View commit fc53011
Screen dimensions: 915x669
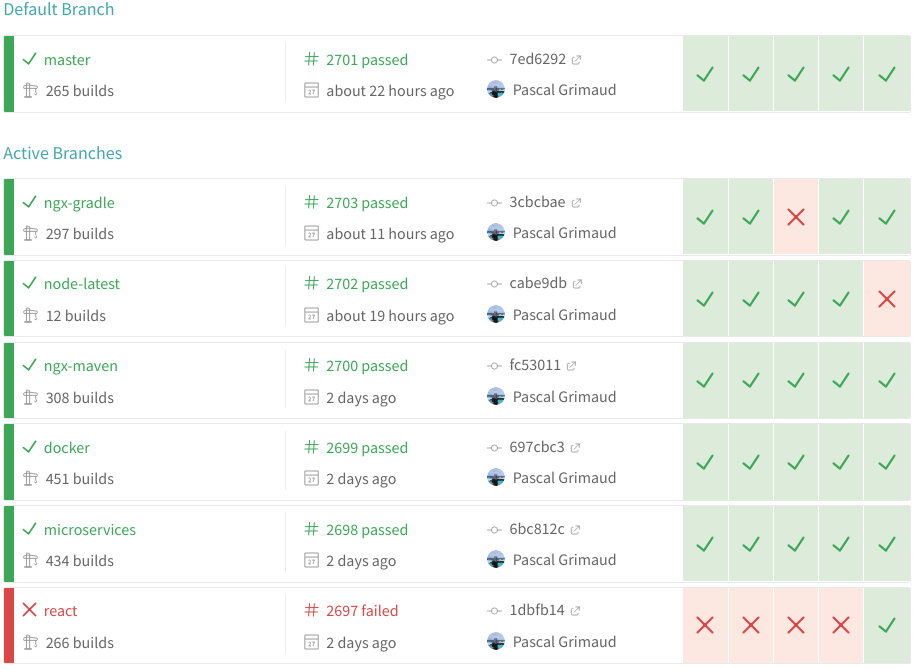pos(535,366)
